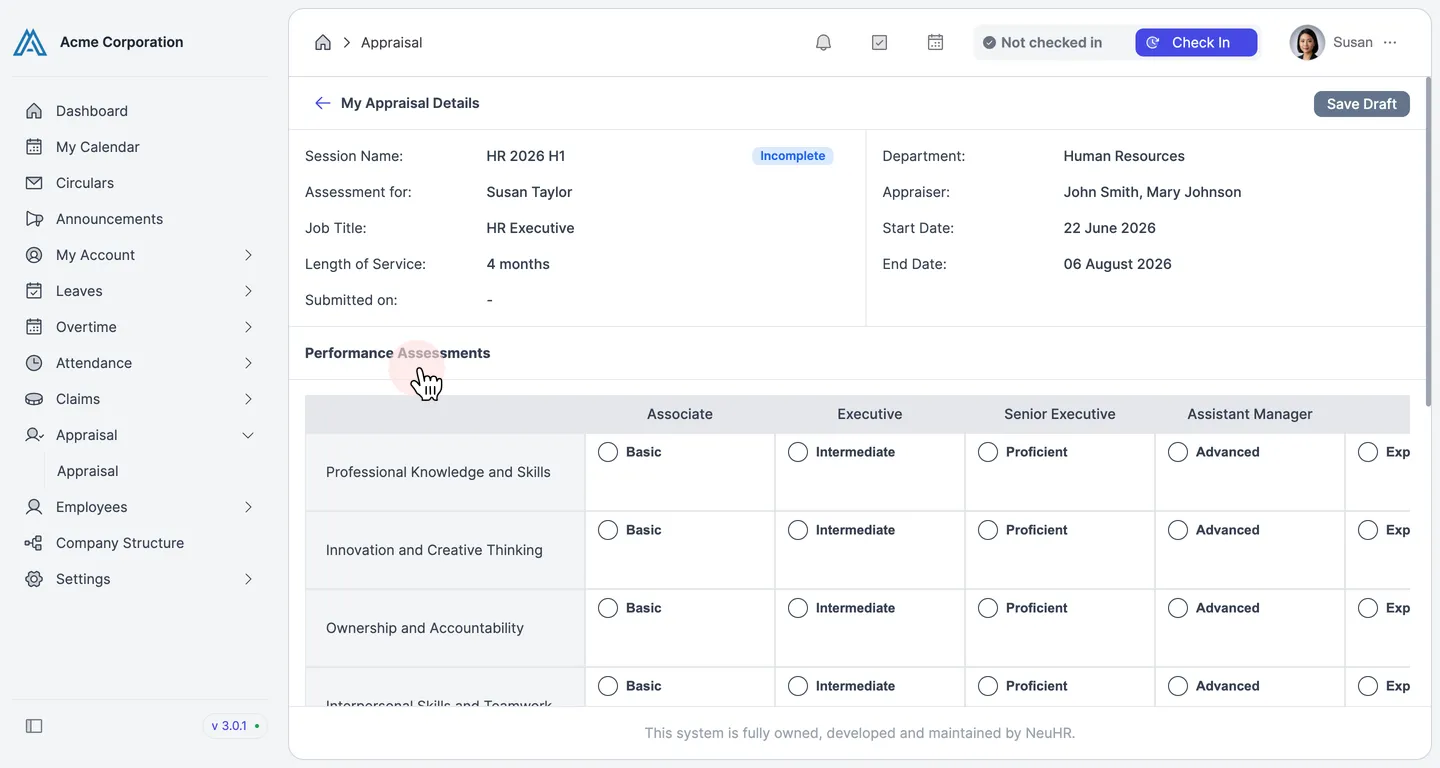Click the Announcements megaphone icon
This screenshot has width=1440, height=768.
click(x=34, y=219)
